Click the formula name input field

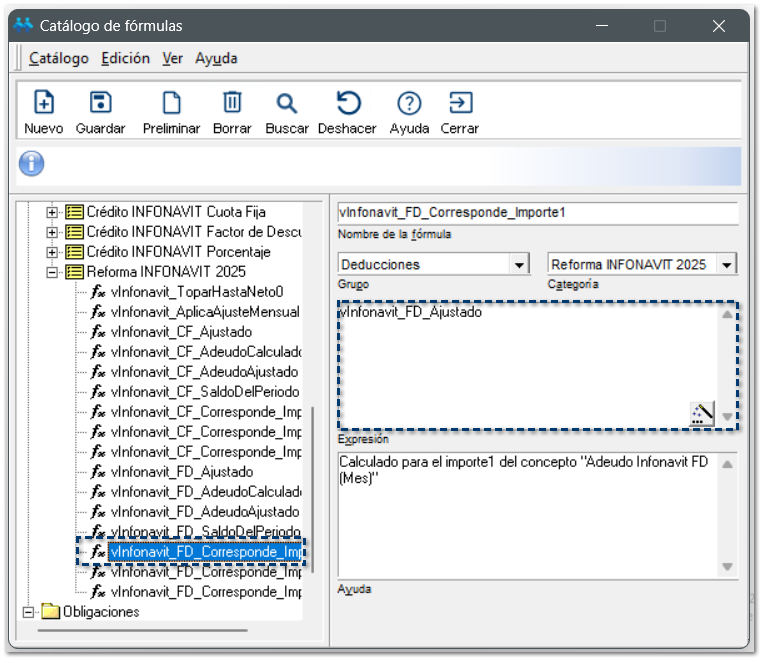[537, 213]
